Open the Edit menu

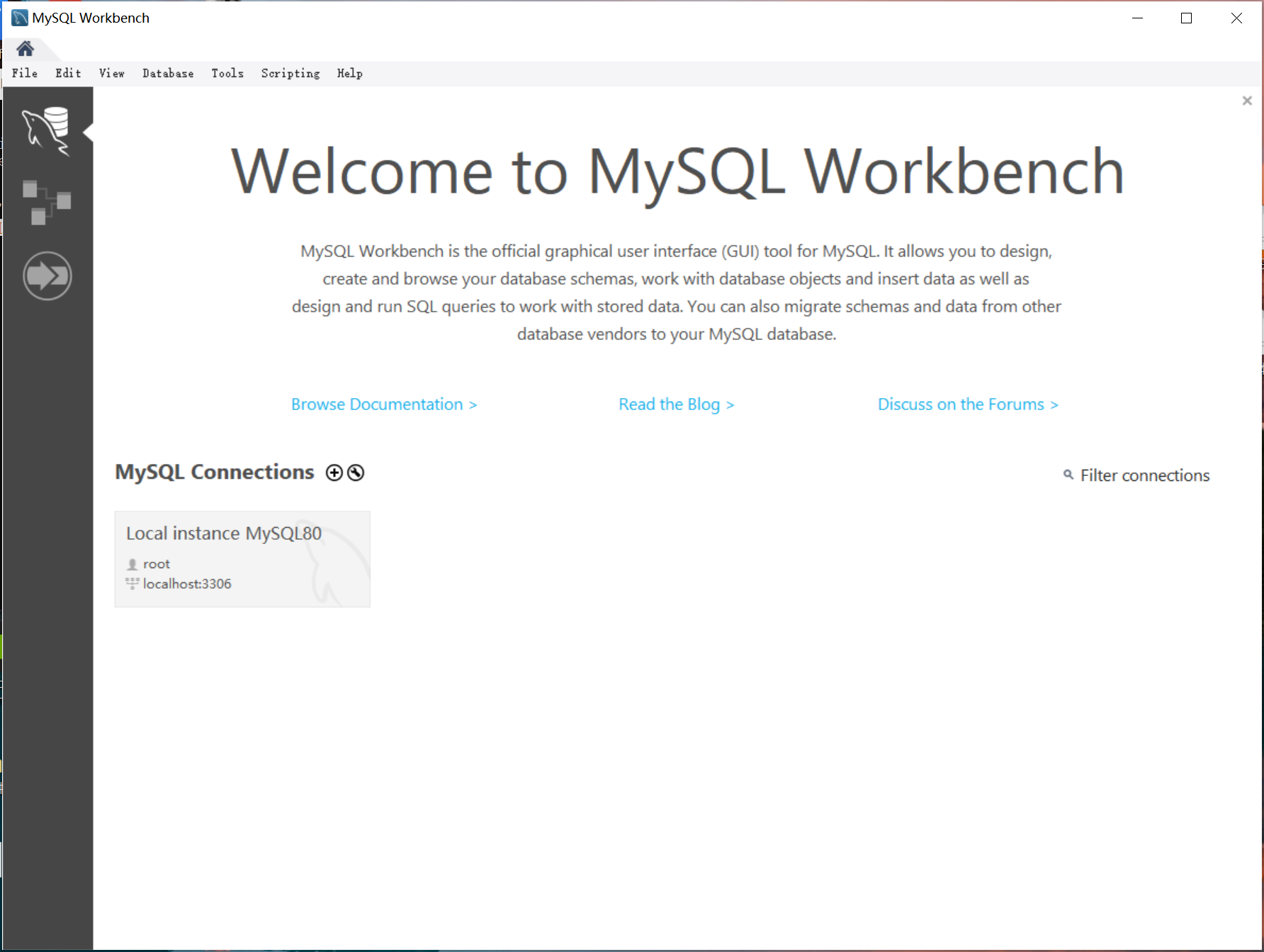[67, 73]
